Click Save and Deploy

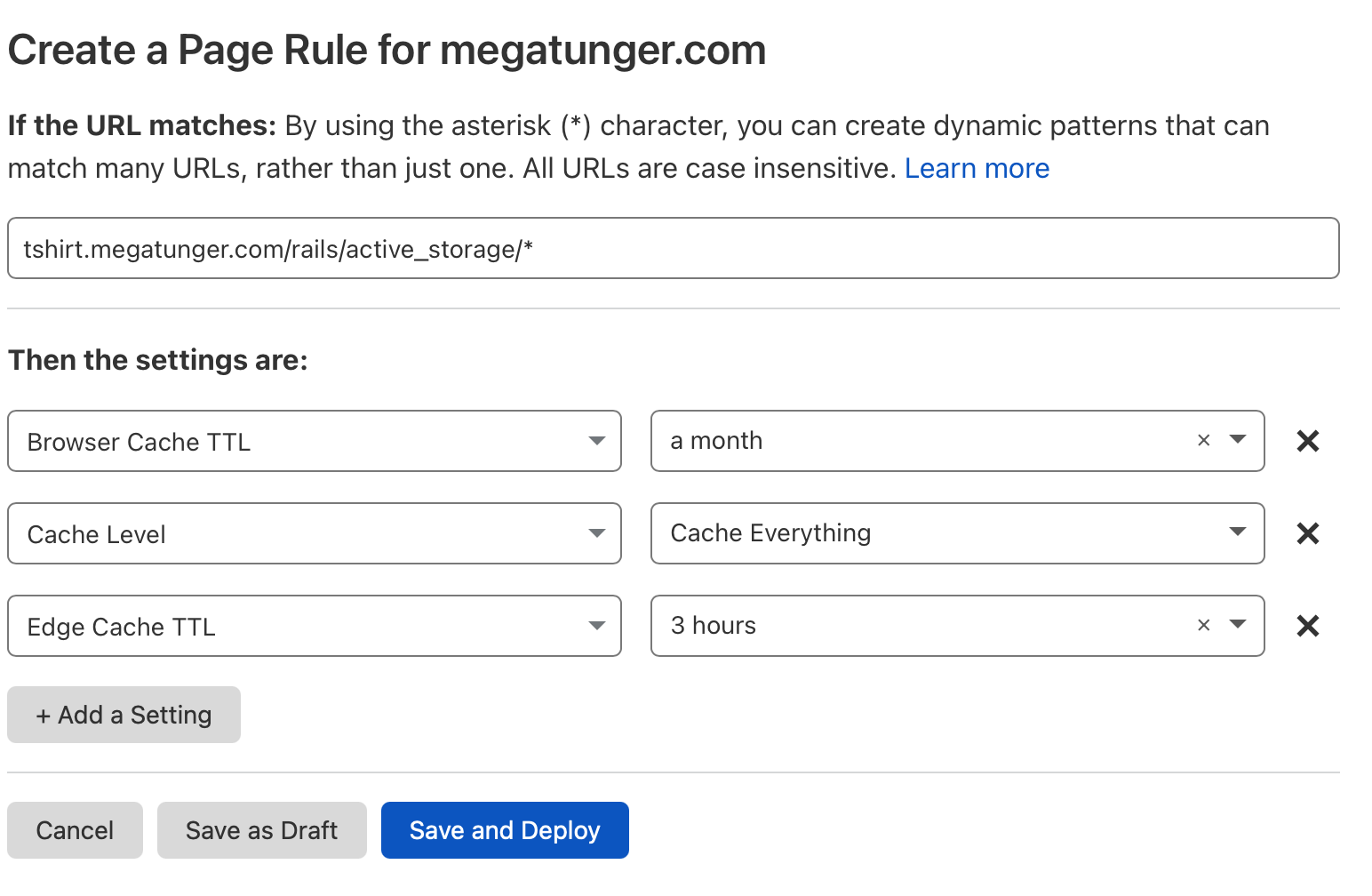pyautogui.click(x=505, y=830)
